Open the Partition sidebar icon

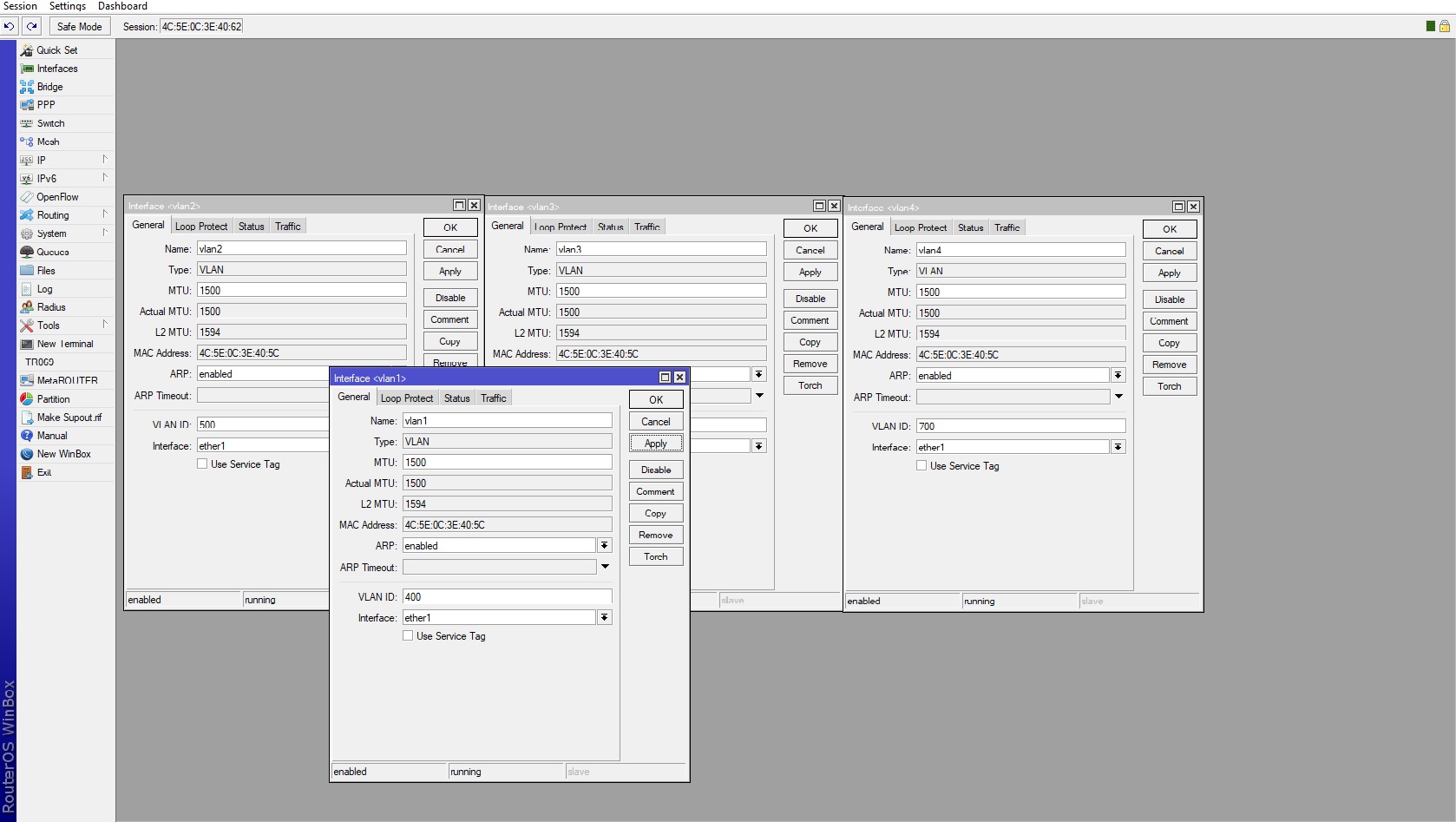[x=27, y=399]
